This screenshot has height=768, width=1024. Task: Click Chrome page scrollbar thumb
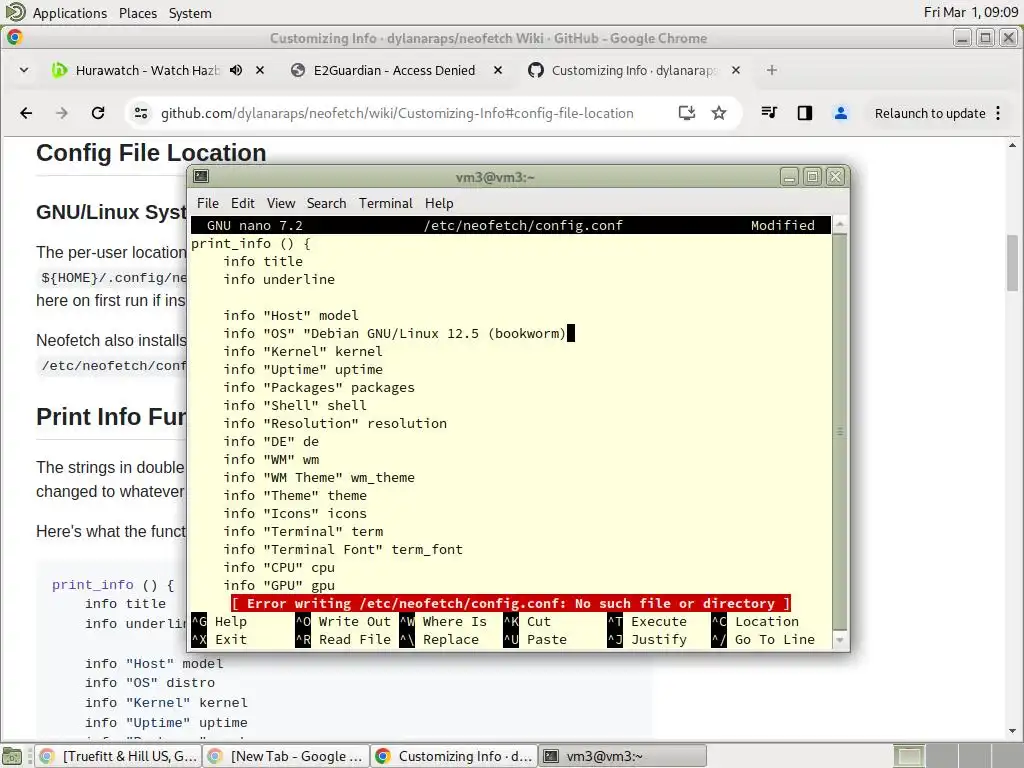click(1012, 263)
